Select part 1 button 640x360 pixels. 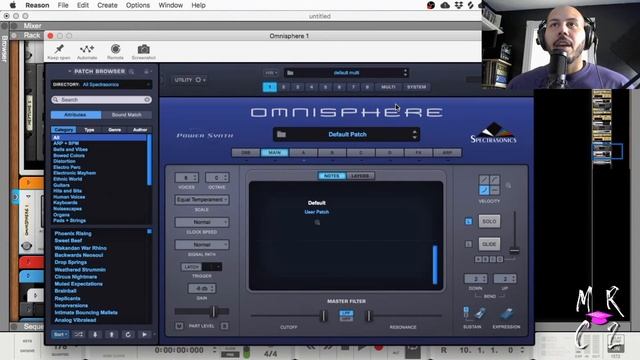[269, 87]
